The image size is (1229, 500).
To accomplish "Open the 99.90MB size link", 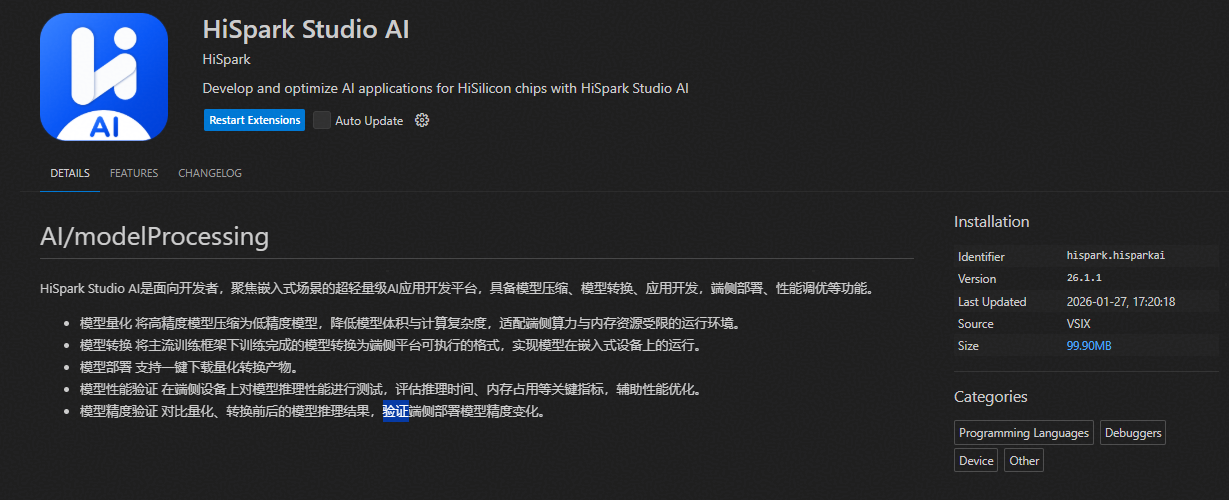I will point(1089,346).
